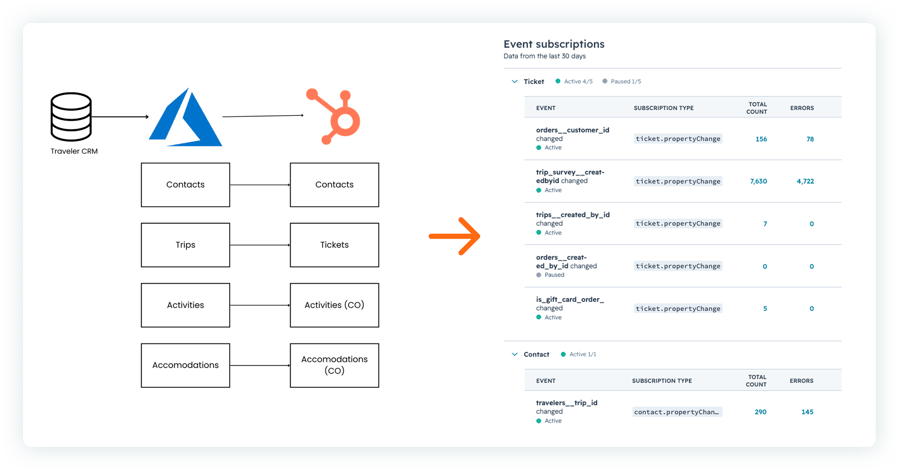
Task: Open travelers__trip_id changed event
Action: [567, 407]
